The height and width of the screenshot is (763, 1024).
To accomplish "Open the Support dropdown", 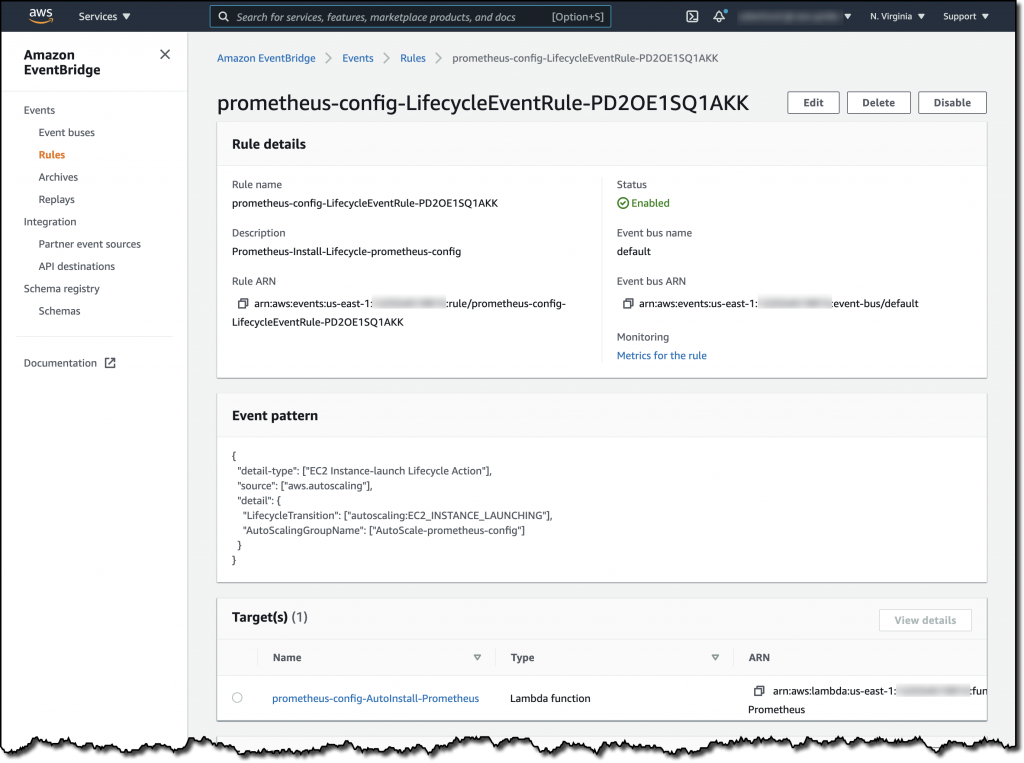I will coord(963,16).
